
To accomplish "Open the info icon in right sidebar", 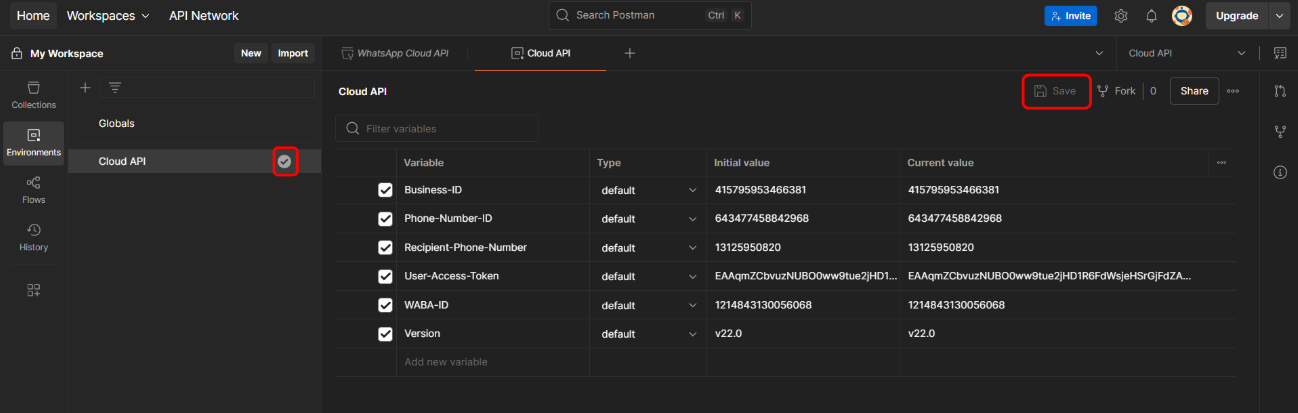I will pos(1279,172).
